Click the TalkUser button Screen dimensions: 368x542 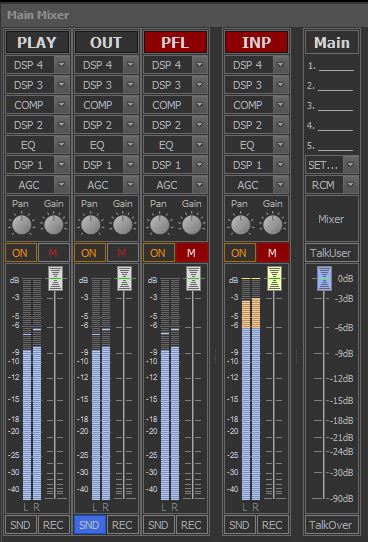click(332, 253)
